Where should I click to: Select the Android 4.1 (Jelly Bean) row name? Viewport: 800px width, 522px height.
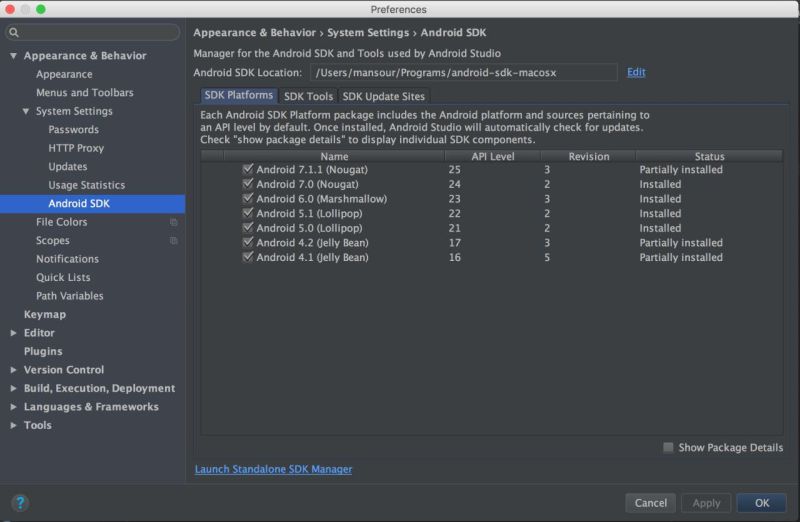point(312,257)
